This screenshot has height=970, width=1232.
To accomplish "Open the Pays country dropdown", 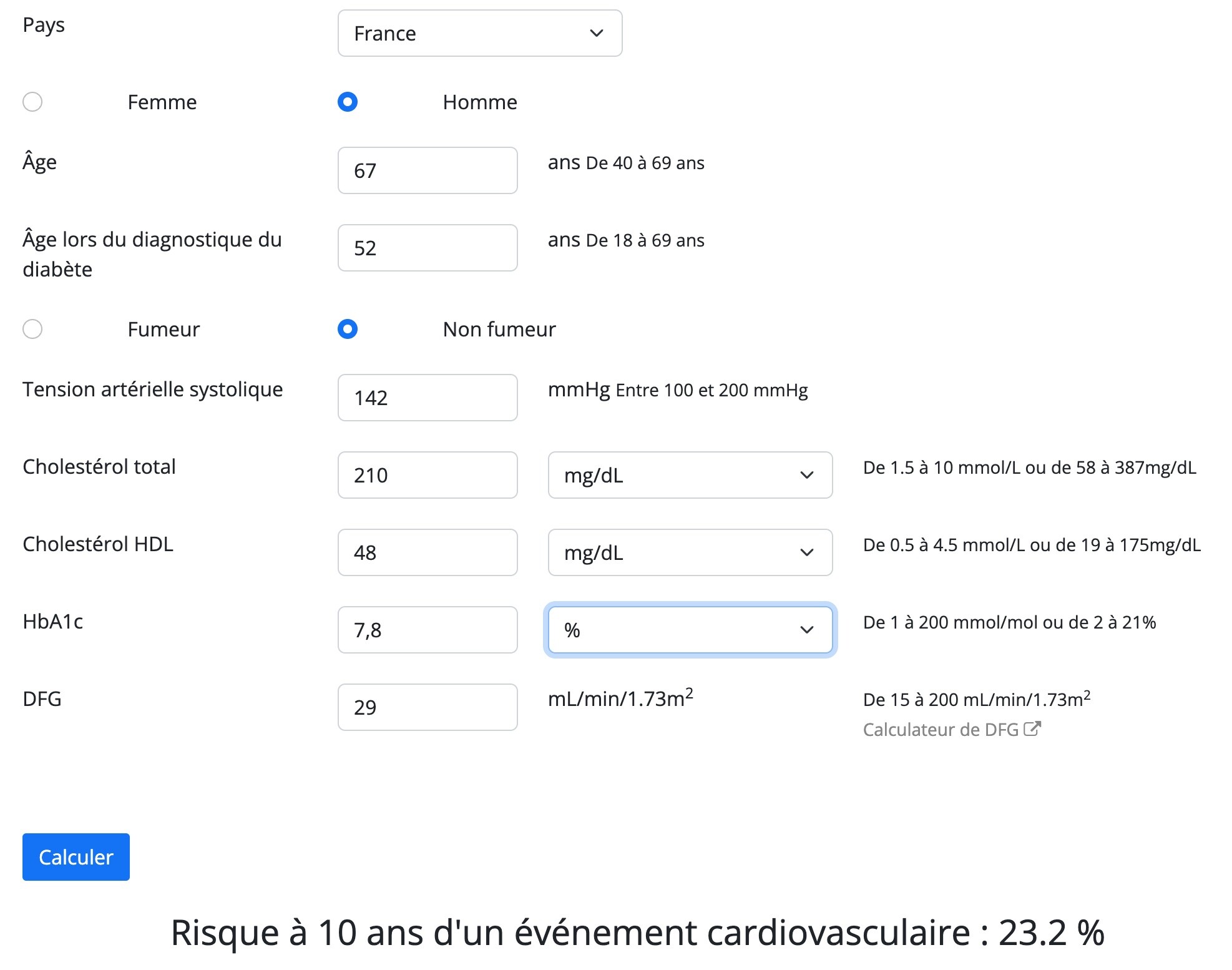I will coord(479,33).
